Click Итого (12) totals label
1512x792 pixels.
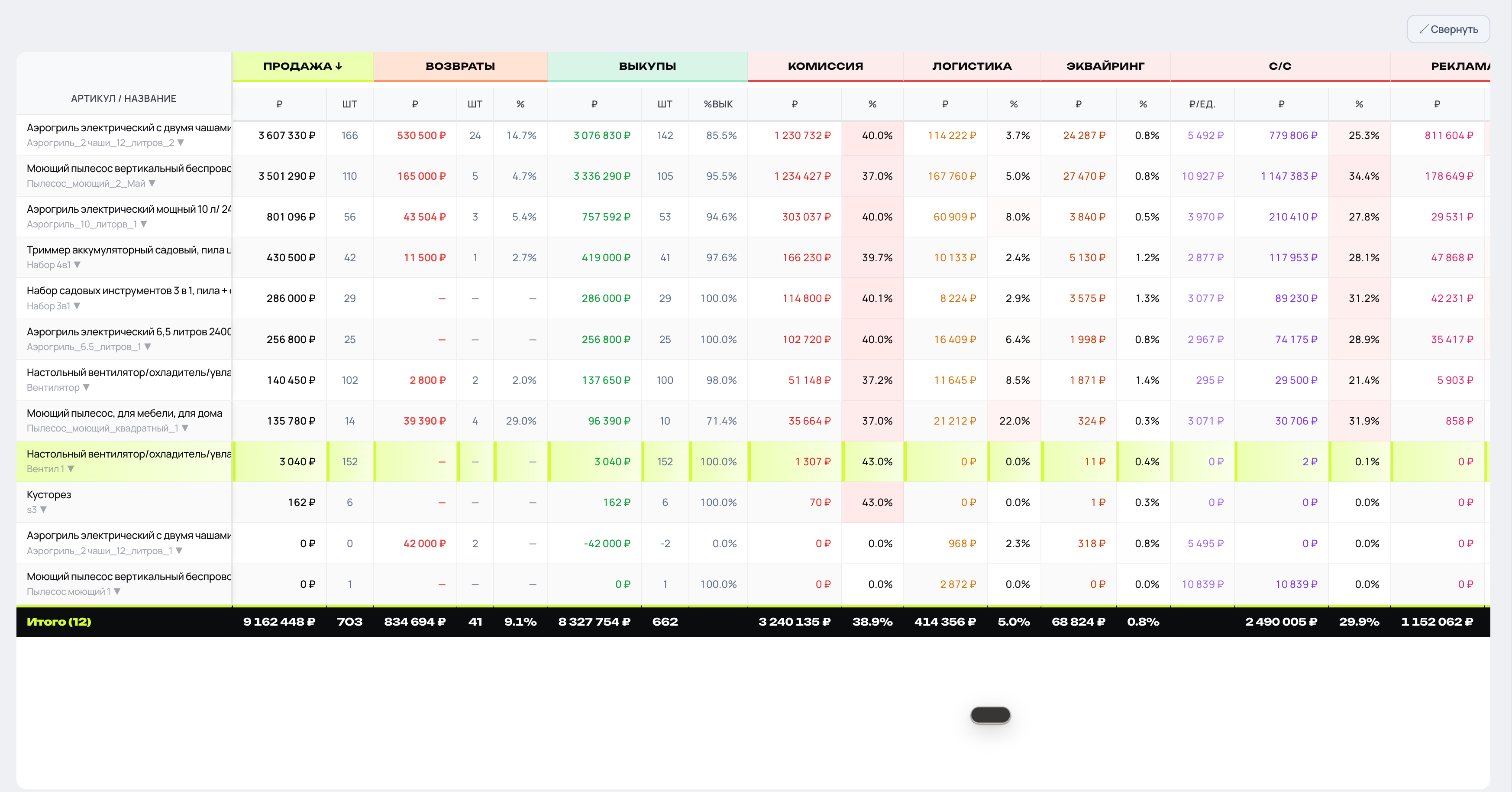click(x=59, y=622)
